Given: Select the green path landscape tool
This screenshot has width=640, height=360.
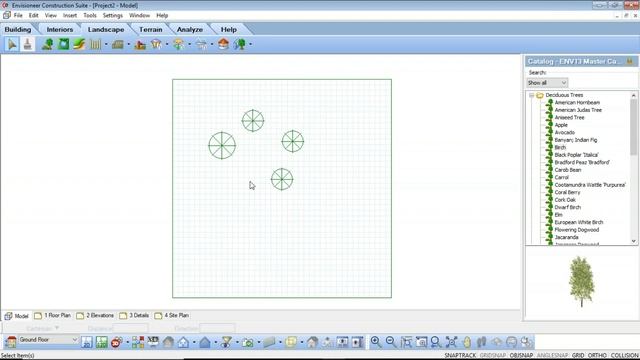Looking at the screenshot, I should tap(79, 44).
